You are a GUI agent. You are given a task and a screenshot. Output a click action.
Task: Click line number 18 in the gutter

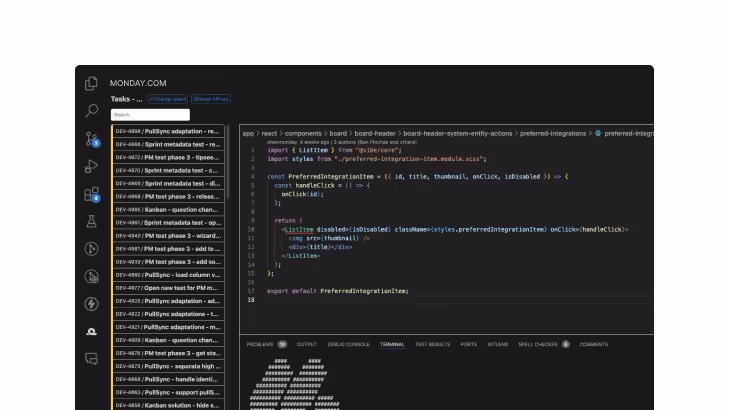click(251, 300)
